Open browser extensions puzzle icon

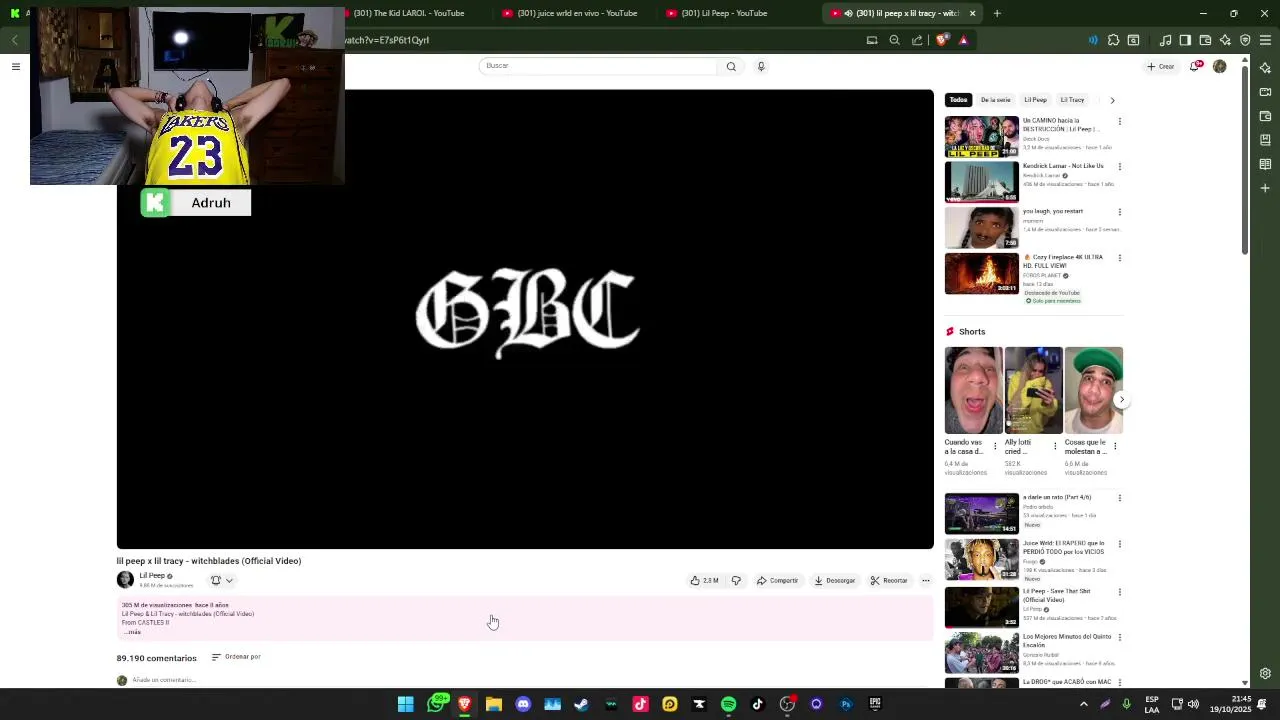pyautogui.click(x=1113, y=40)
